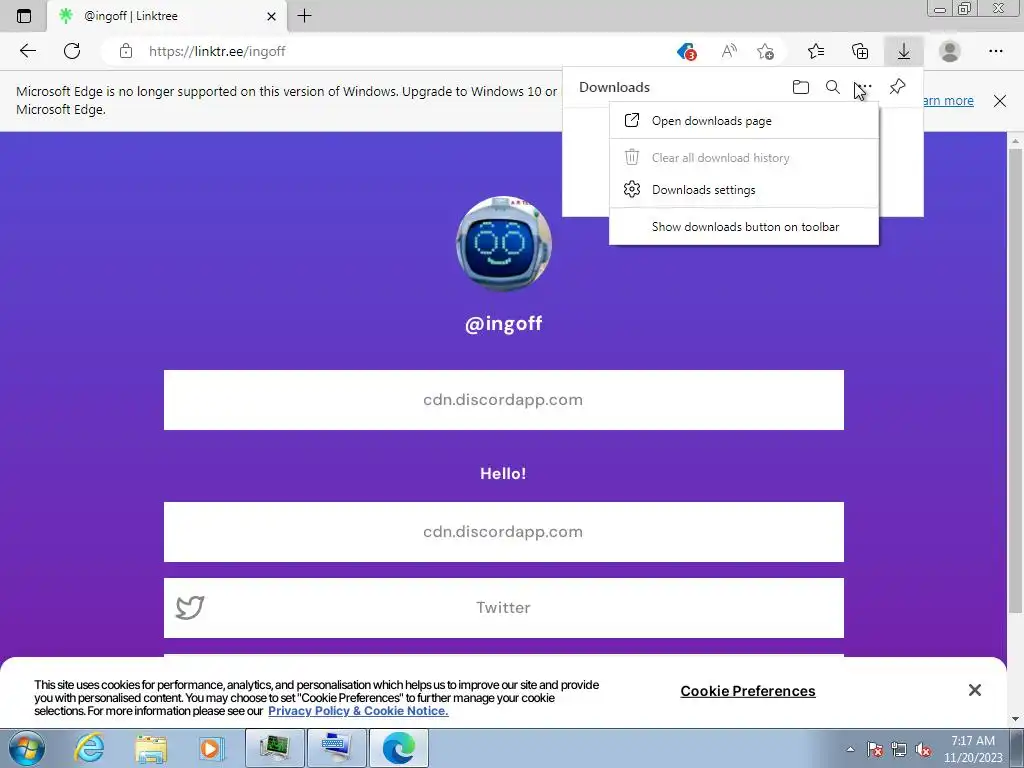Open Privacy Policy & Cookie Notice
Viewport: 1024px width, 768px height.
[358, 711]
